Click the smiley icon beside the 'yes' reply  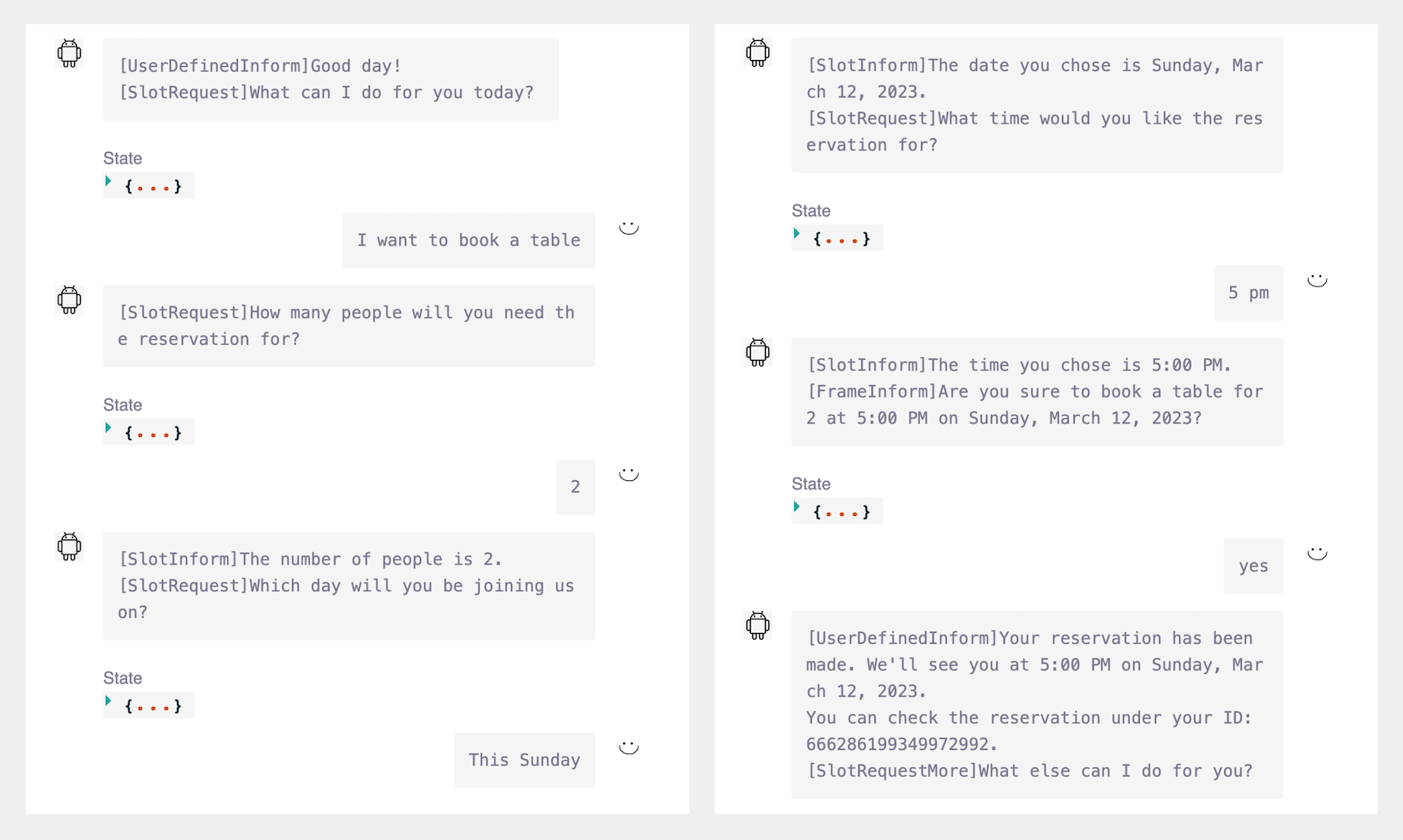click(x=1317, y=553)
